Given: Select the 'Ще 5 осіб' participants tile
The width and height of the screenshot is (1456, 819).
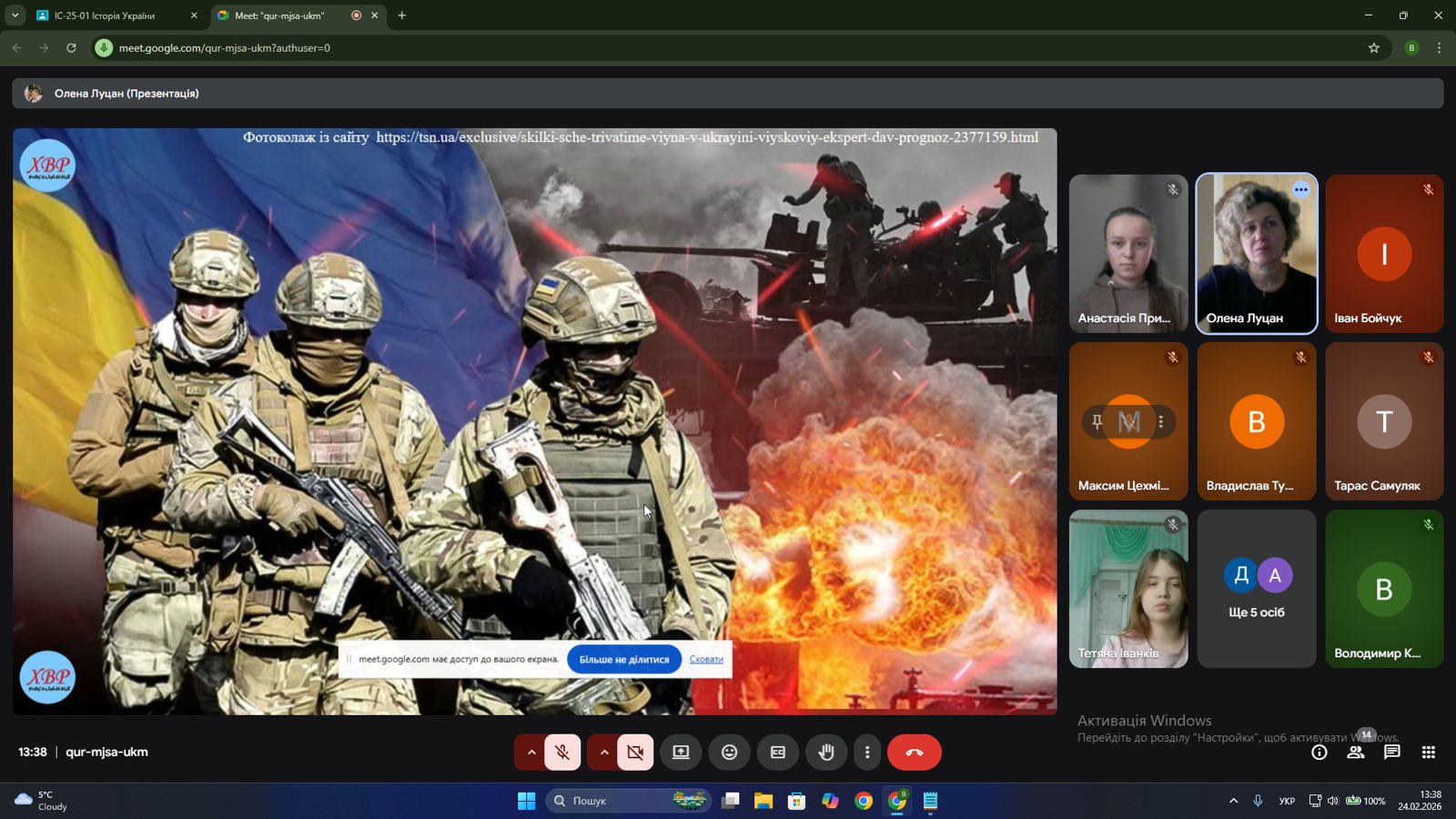Looking at the screenshot, I should pyautogui.click(x=1256, y=590).
